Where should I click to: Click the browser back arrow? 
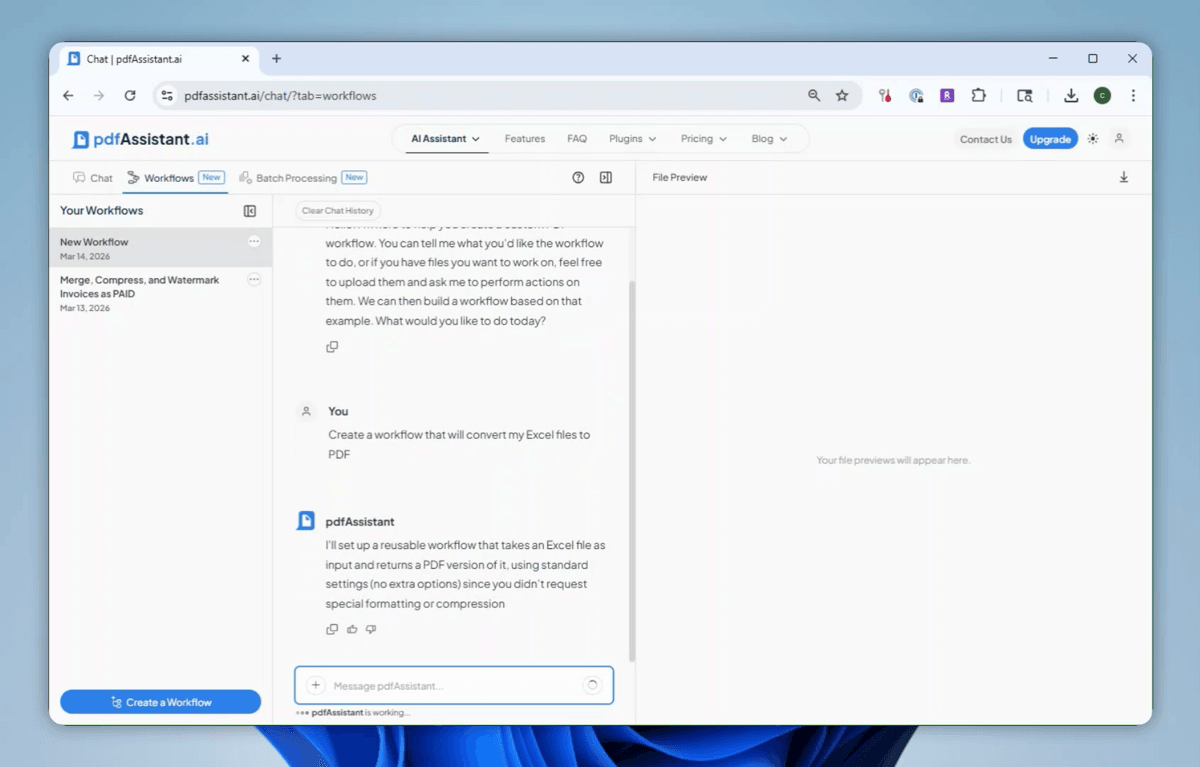coord(68,96)
